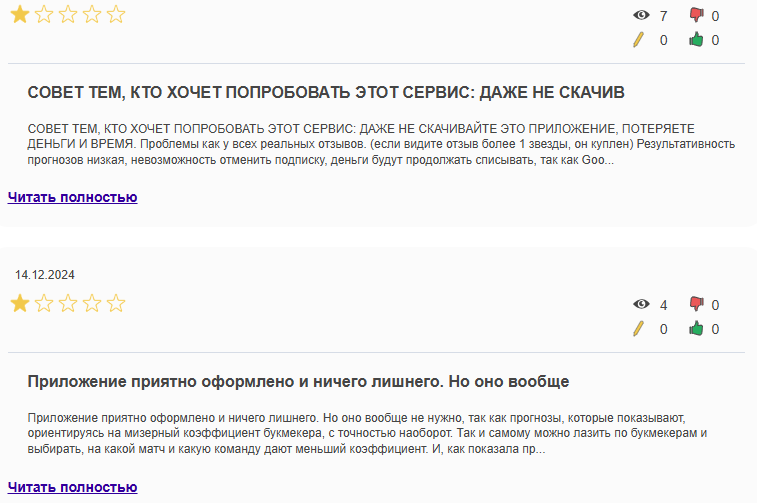Screen dimensions: 757x503
Task: Click third star of the 14.12.2024 review
Action: pos(68,303)
